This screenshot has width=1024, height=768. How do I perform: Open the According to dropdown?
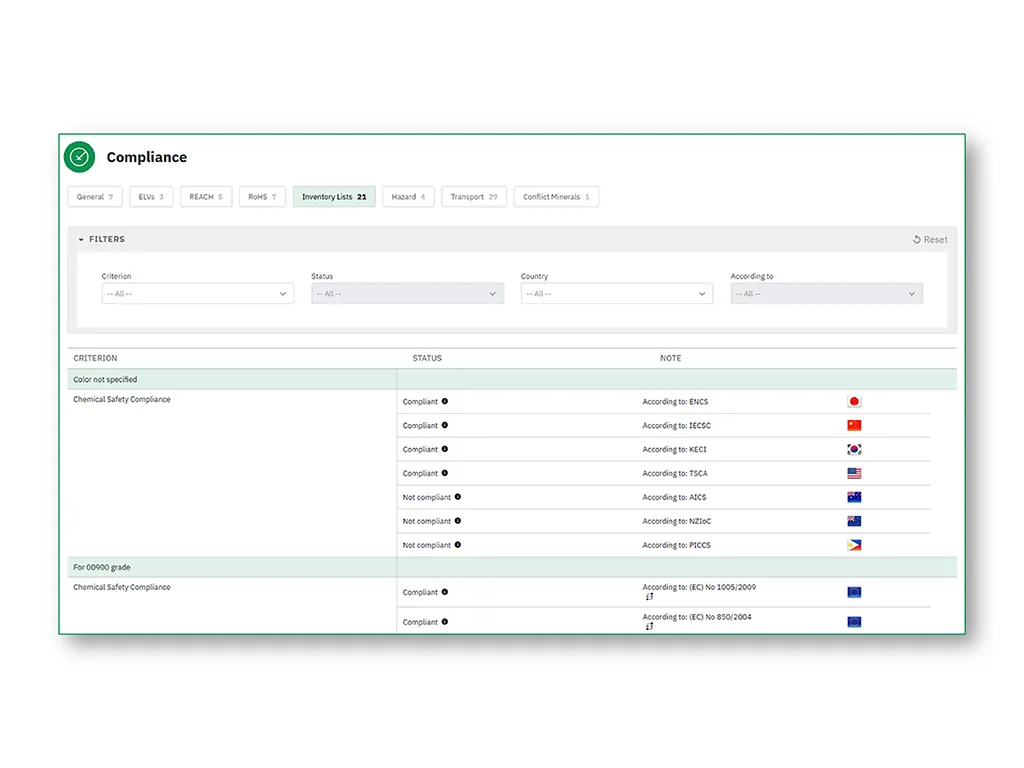tap(826, 294)
